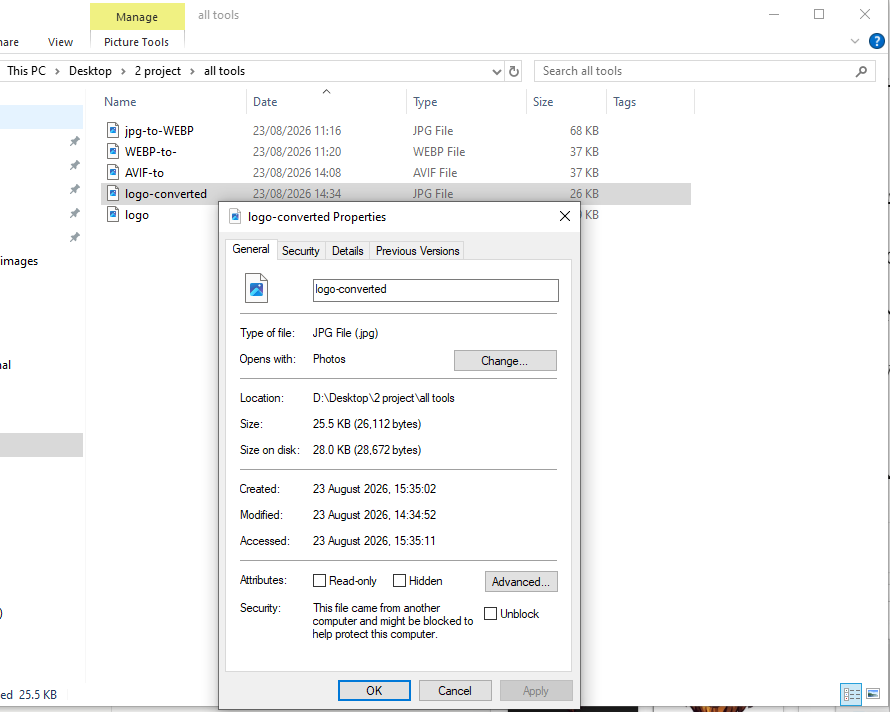Click the search magnifier icon
Image resolution: width=890 pixels, height=712 pixels.
[x=861, y=72]
